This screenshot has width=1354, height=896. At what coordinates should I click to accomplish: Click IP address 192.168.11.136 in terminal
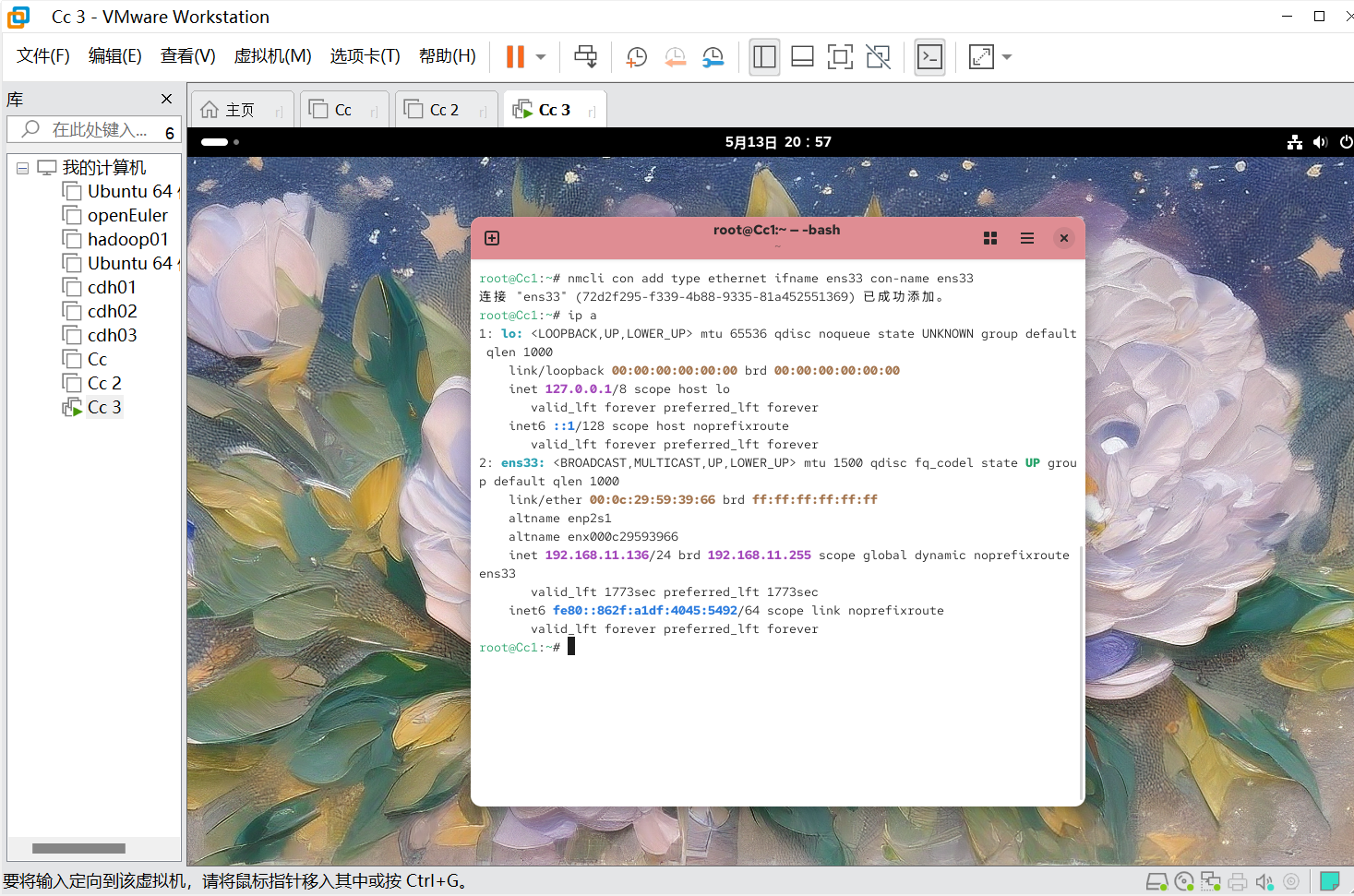point(597,556)
